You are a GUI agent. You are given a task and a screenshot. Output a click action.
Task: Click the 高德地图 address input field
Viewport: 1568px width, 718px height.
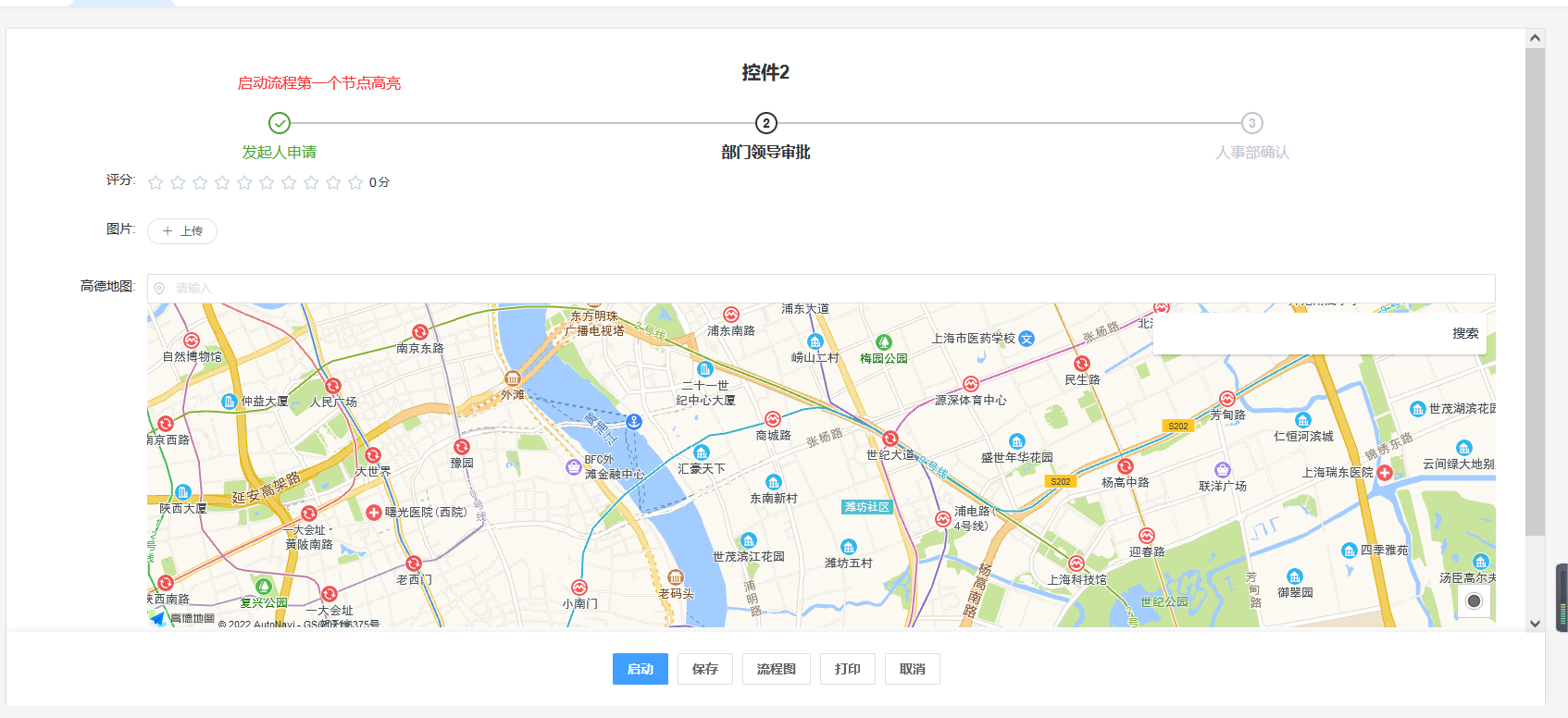(x=821, y=288)
